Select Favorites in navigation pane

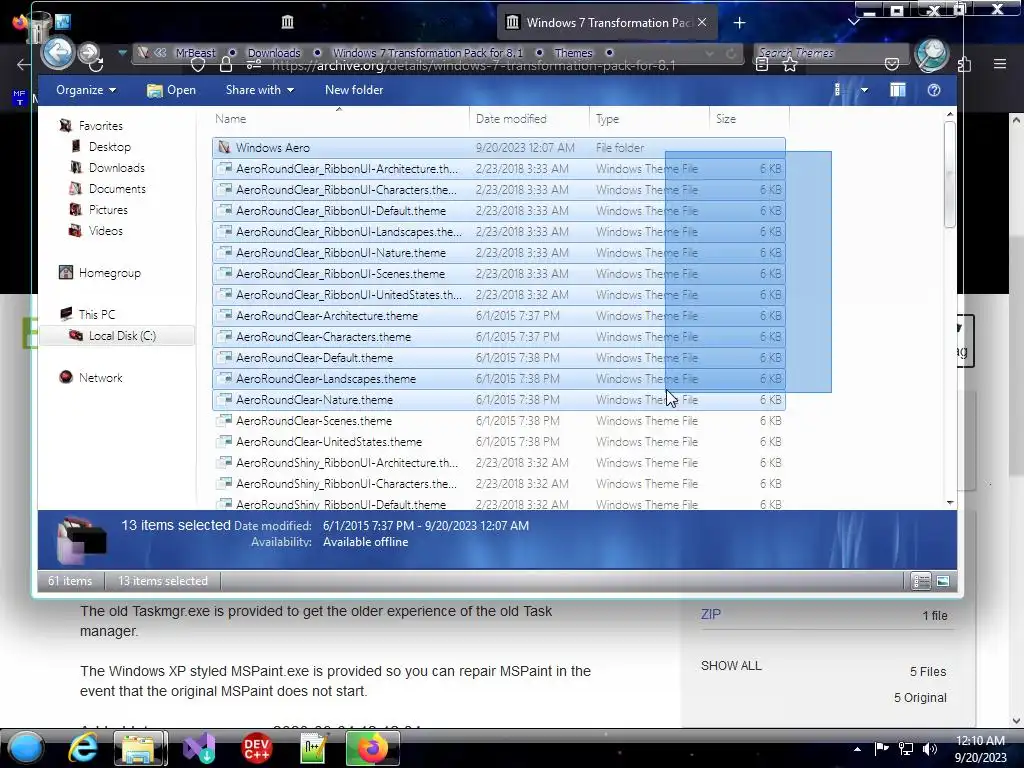[x=101, y=125]
